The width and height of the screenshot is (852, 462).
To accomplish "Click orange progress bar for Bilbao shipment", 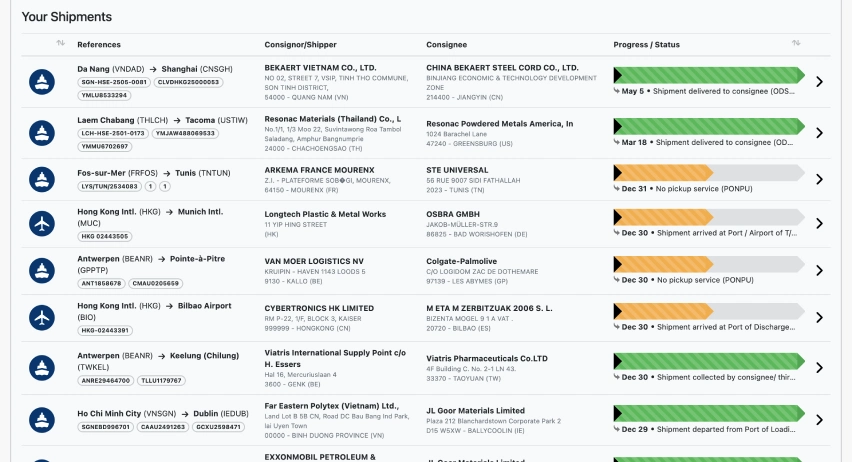I will pyautogui.click(x=663, y=311).
